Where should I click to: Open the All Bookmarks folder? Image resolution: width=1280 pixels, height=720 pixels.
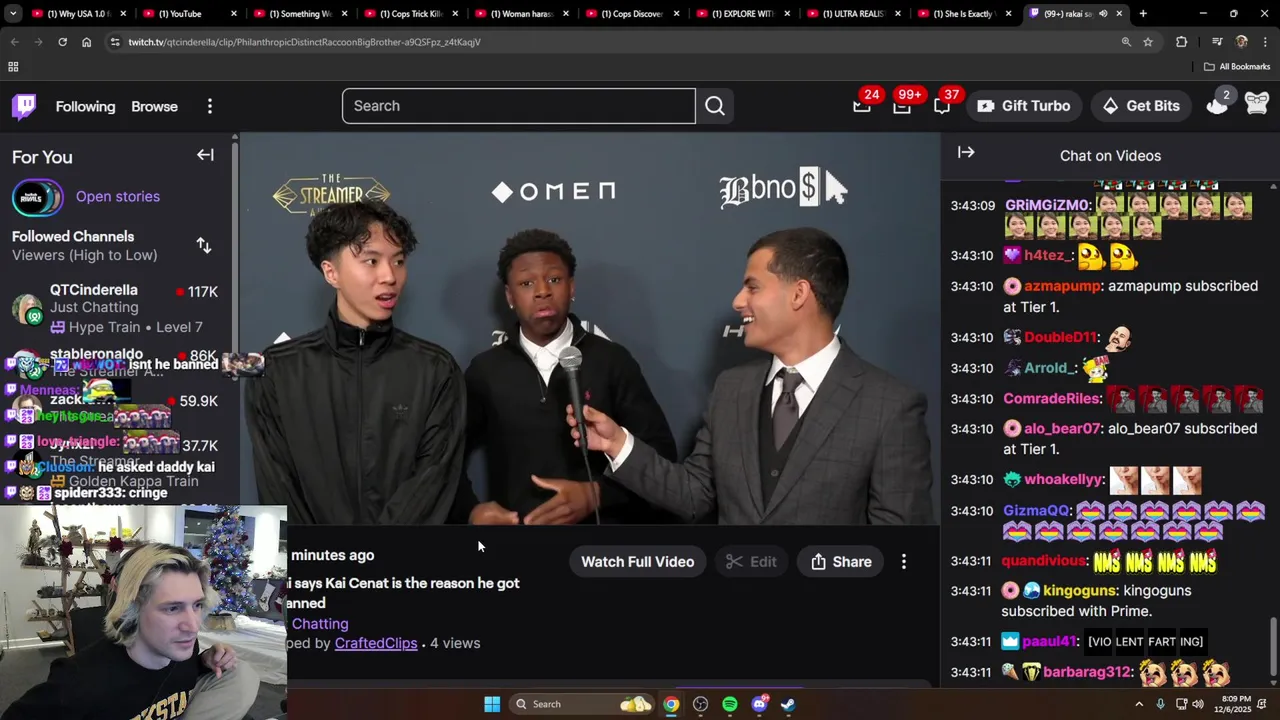point(1237,67)
